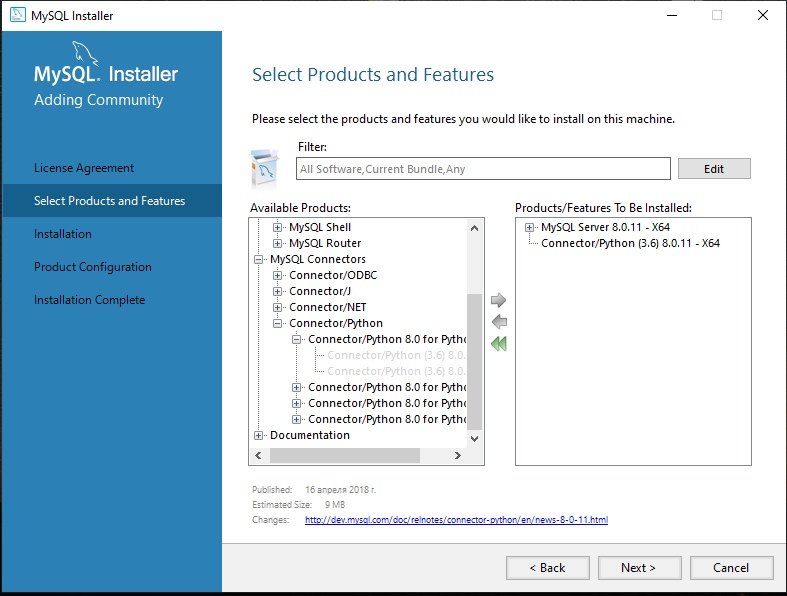This screenshot has height=596, width=787.
Task: Click the Edit filter button
Action: [714, 169]
